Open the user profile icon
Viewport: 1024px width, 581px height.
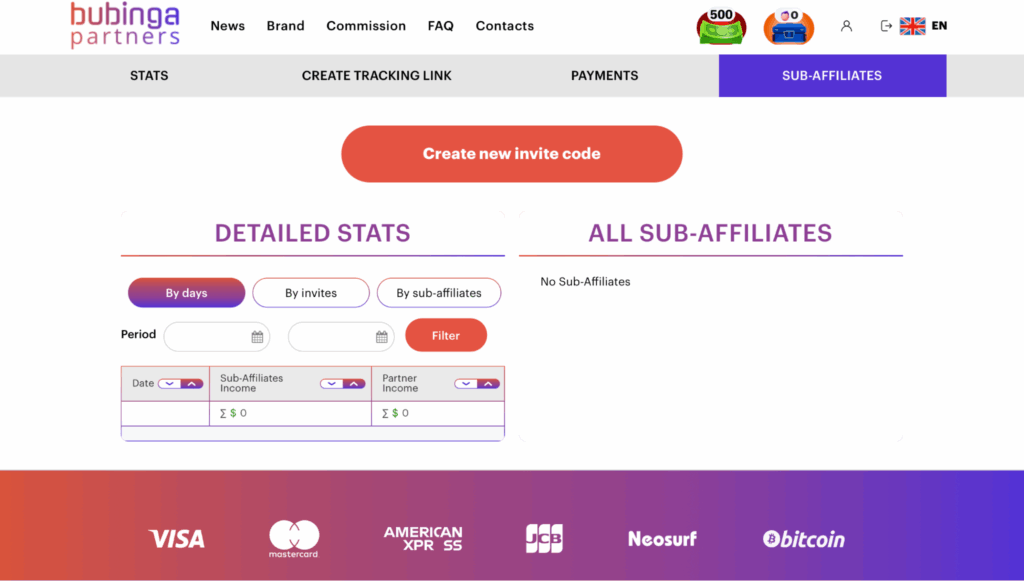point(846,26)
